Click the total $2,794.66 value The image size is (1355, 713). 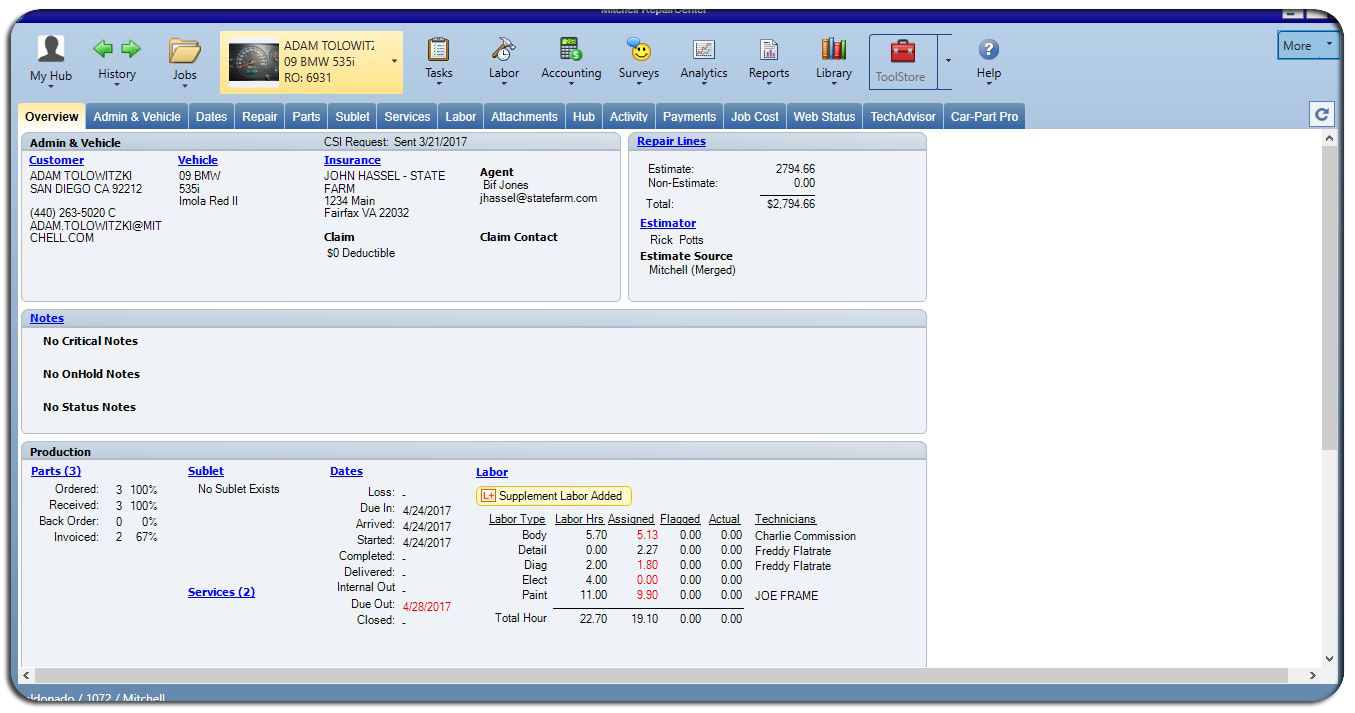pyautogui.click(x=791, y=204)
